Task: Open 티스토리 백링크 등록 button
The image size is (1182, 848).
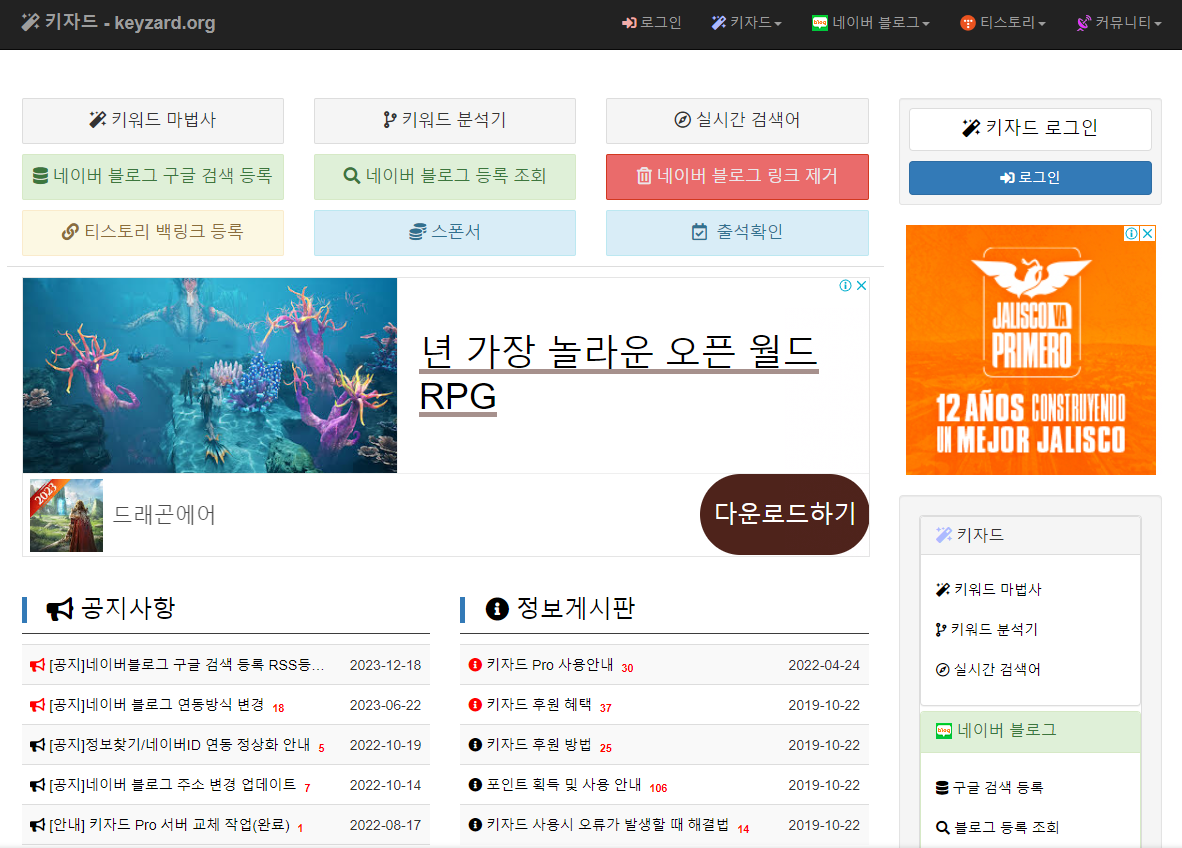Action: click(153, 232)
